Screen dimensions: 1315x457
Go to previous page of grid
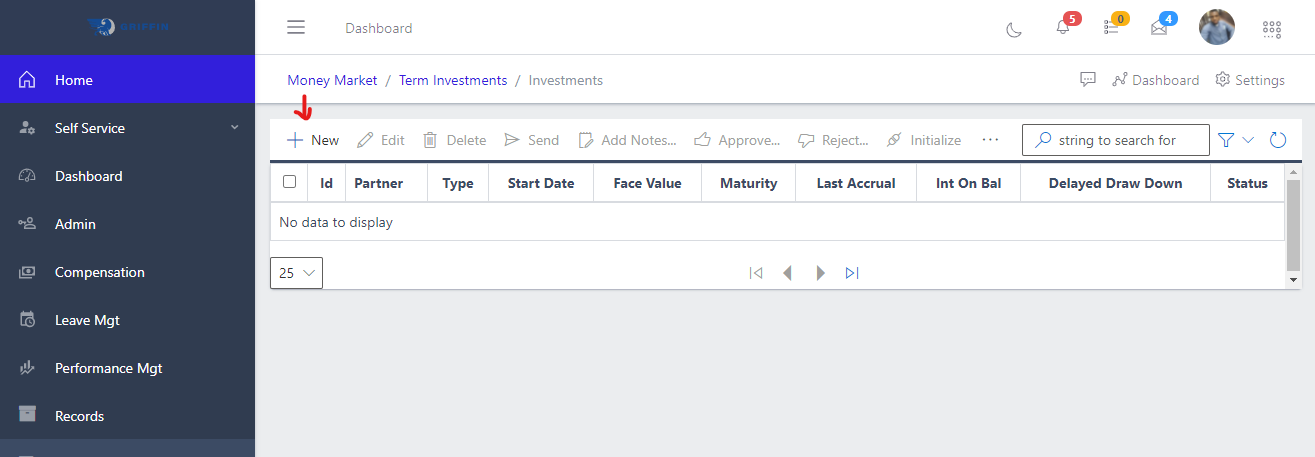click(788, 272)
